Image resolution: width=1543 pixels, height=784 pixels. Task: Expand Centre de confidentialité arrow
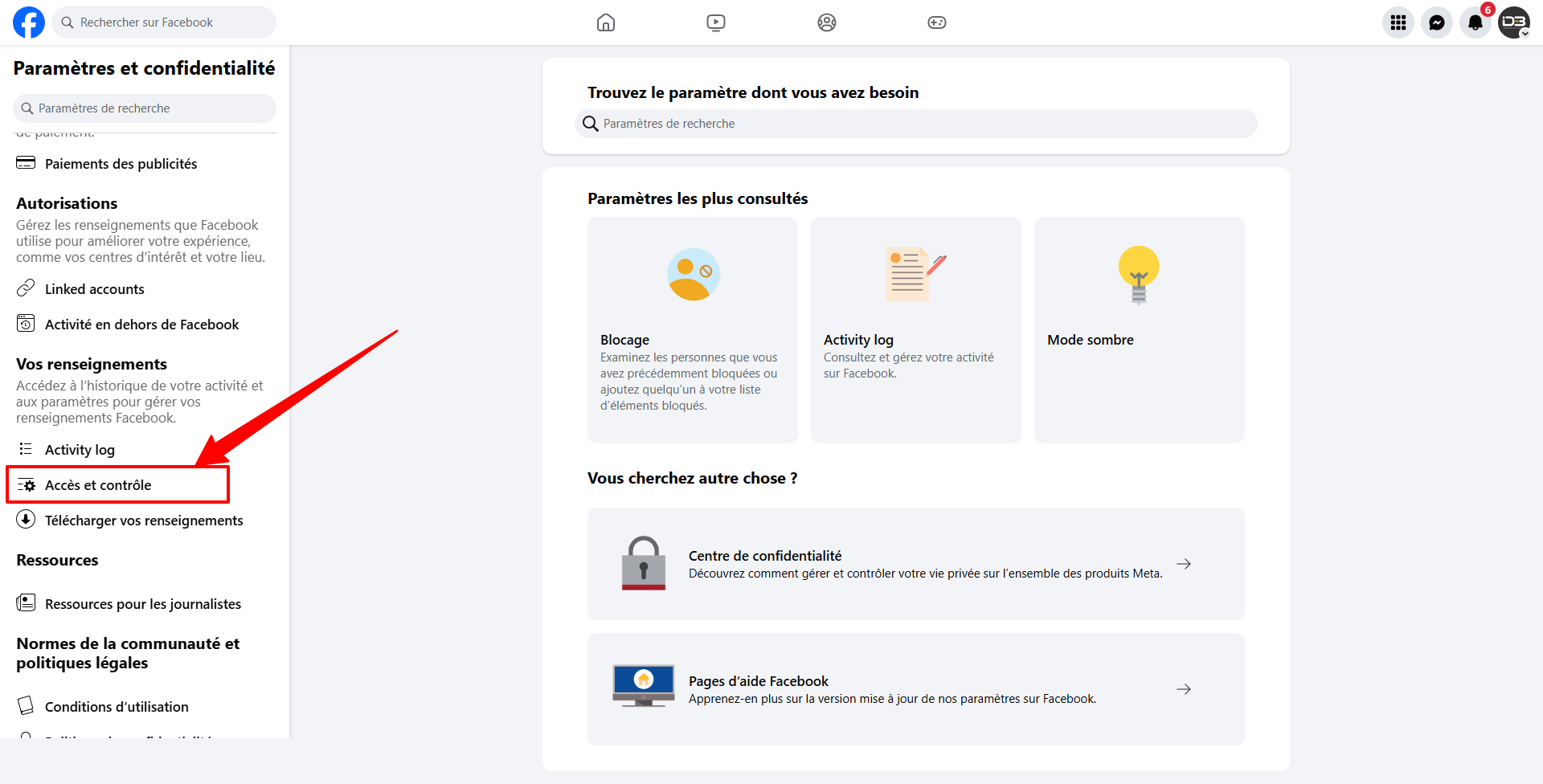click(x=1184, y=564)
